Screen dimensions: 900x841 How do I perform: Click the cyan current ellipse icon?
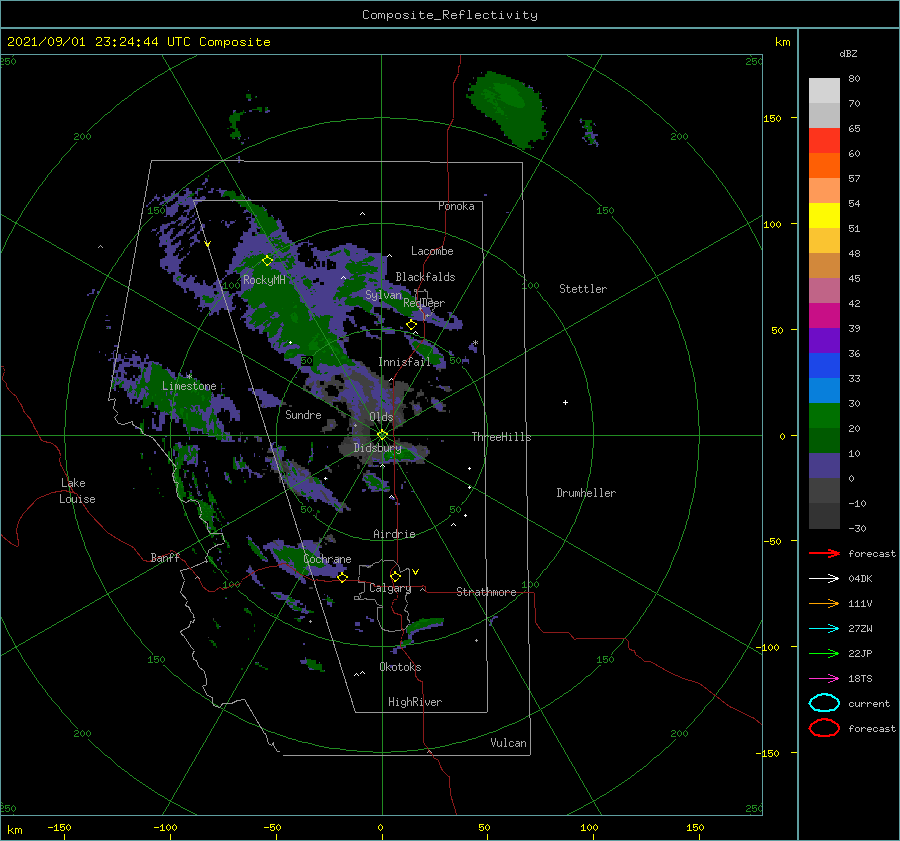click(x=824, y=703)
